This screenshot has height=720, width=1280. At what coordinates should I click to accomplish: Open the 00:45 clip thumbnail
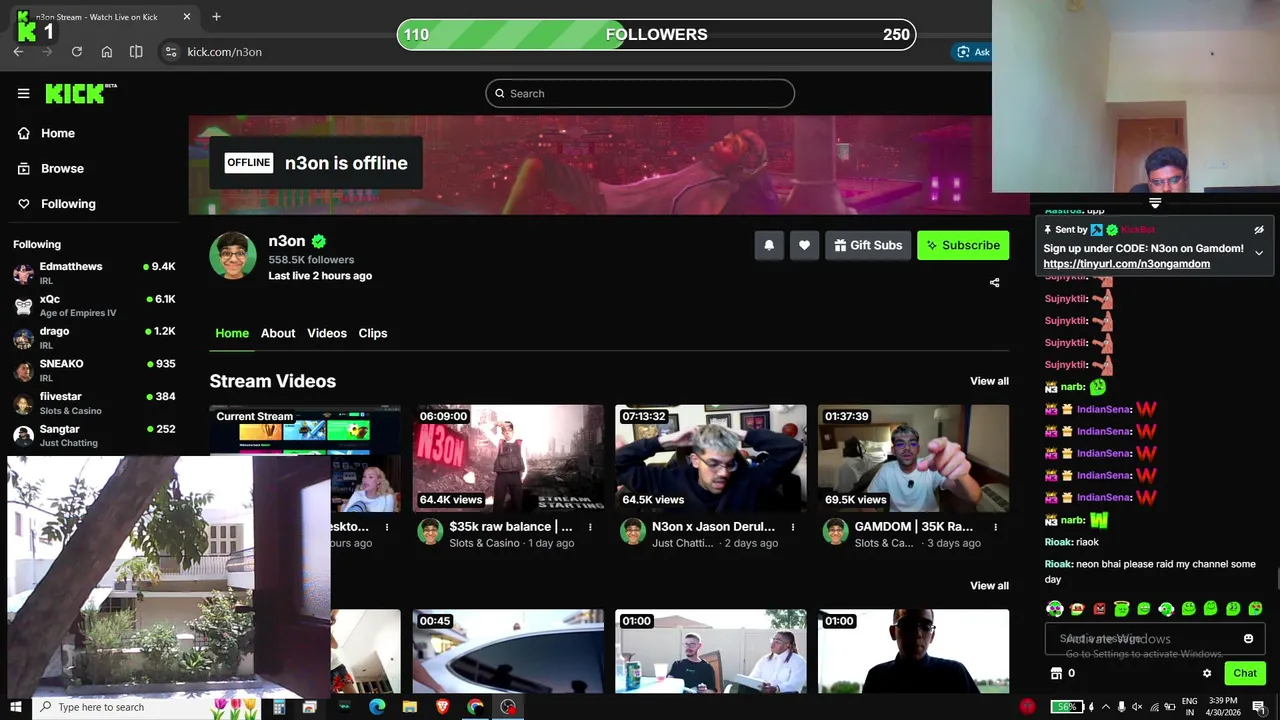pyautogui.click(x=508, y=651)
